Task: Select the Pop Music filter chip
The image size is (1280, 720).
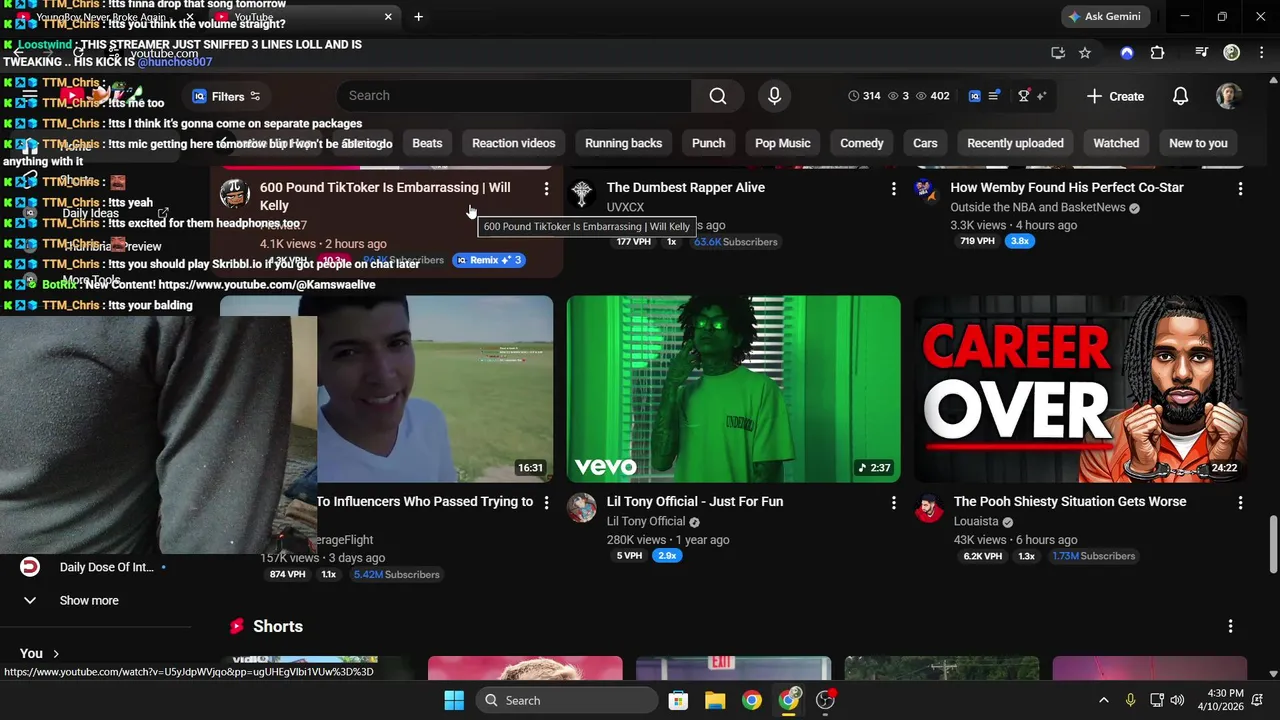Action: (x=782, y=143)
